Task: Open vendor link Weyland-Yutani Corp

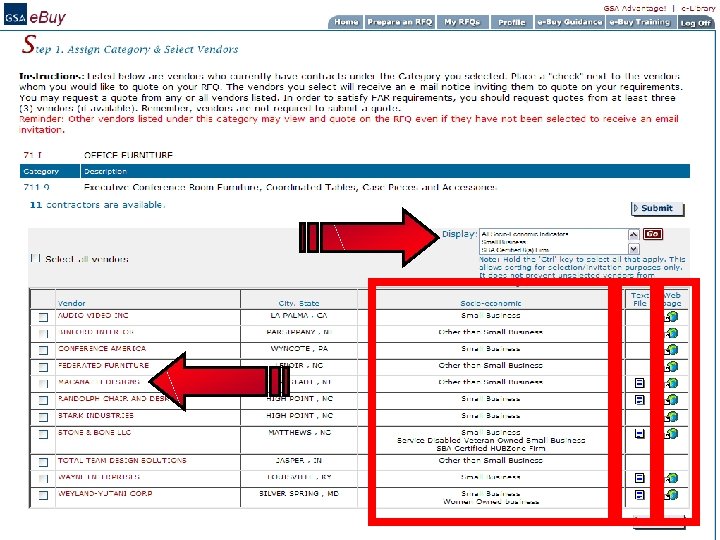Action: click(105, 494)
